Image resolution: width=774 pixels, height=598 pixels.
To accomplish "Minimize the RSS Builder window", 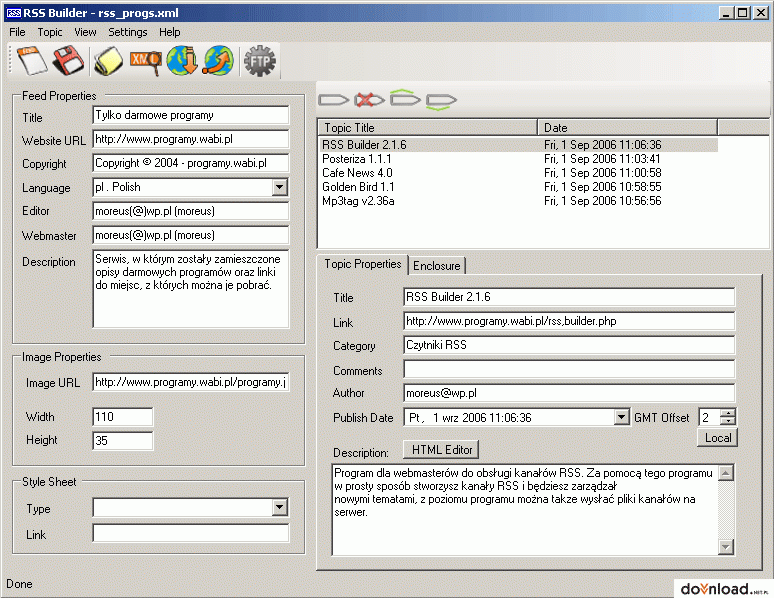I will click(x=726, y=13).
